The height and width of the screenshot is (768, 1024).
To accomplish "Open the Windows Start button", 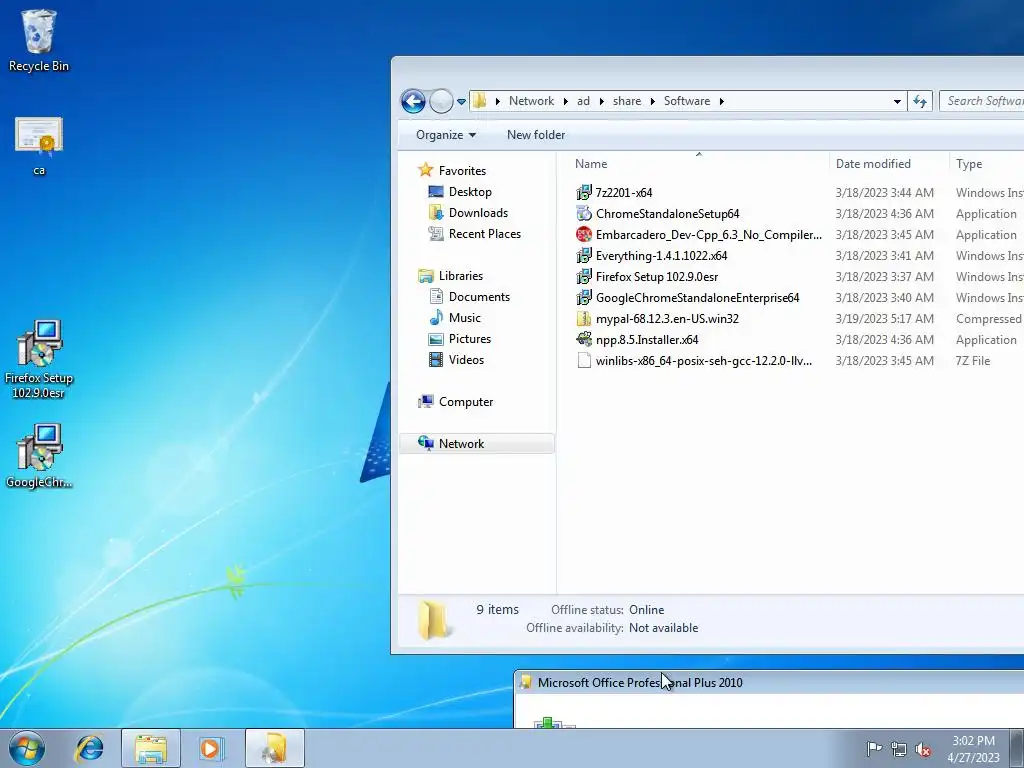I will [x=27, y=748].
